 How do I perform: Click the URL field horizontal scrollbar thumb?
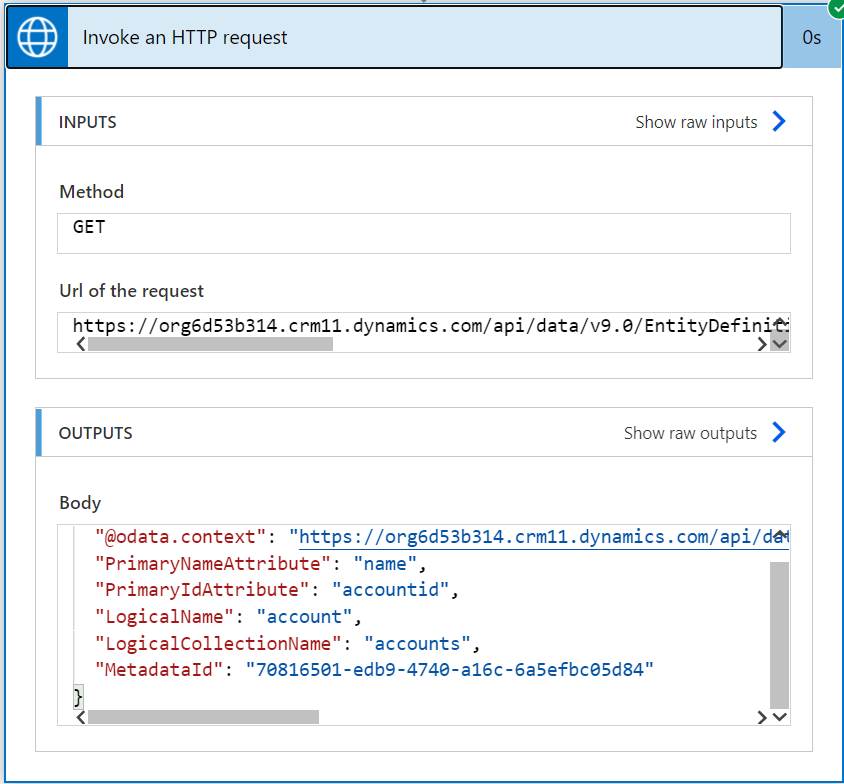coord(210,344)
